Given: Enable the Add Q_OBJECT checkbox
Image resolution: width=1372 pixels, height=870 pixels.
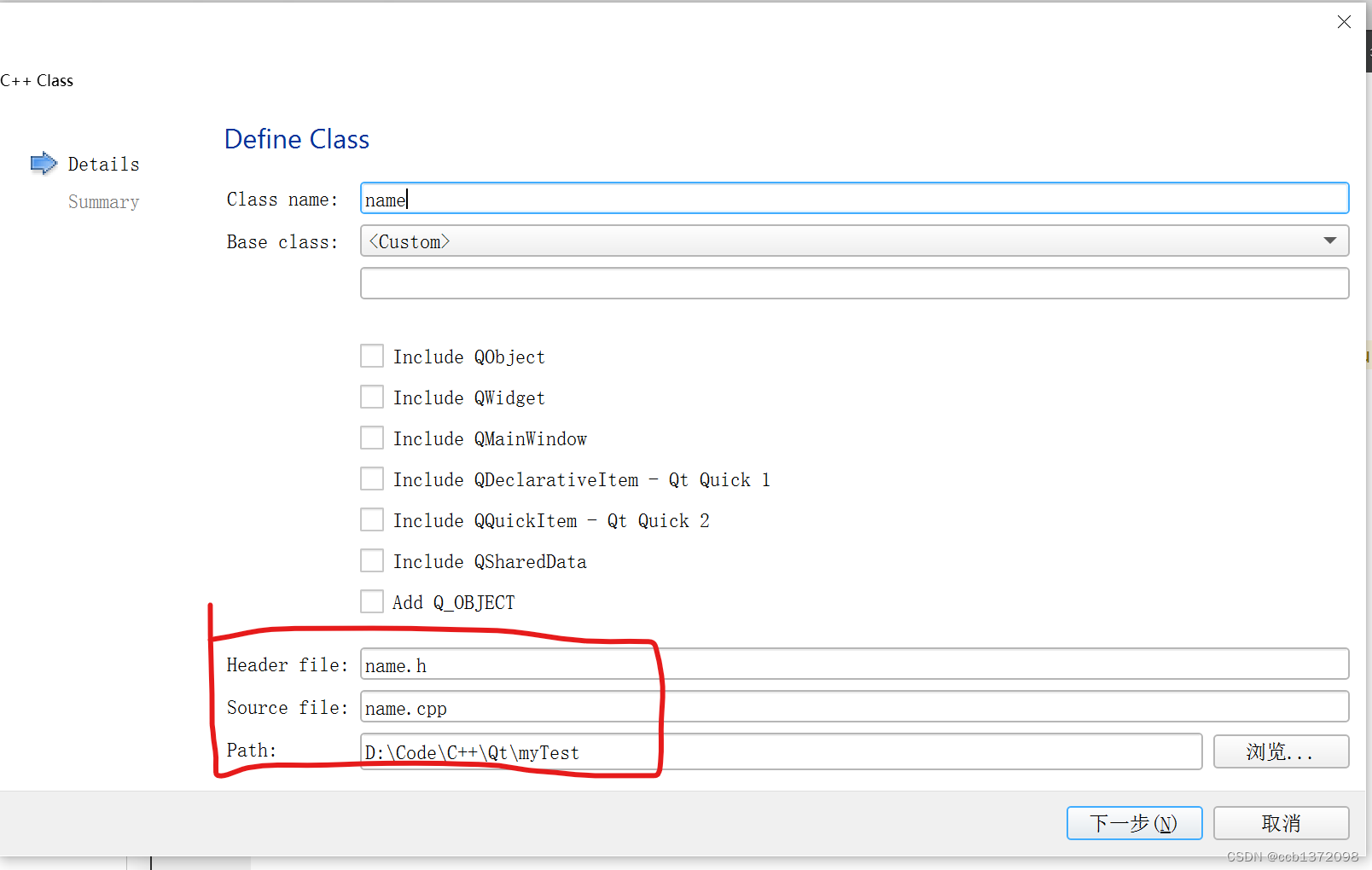Looking at the screenshot, I should pos(372,601).
